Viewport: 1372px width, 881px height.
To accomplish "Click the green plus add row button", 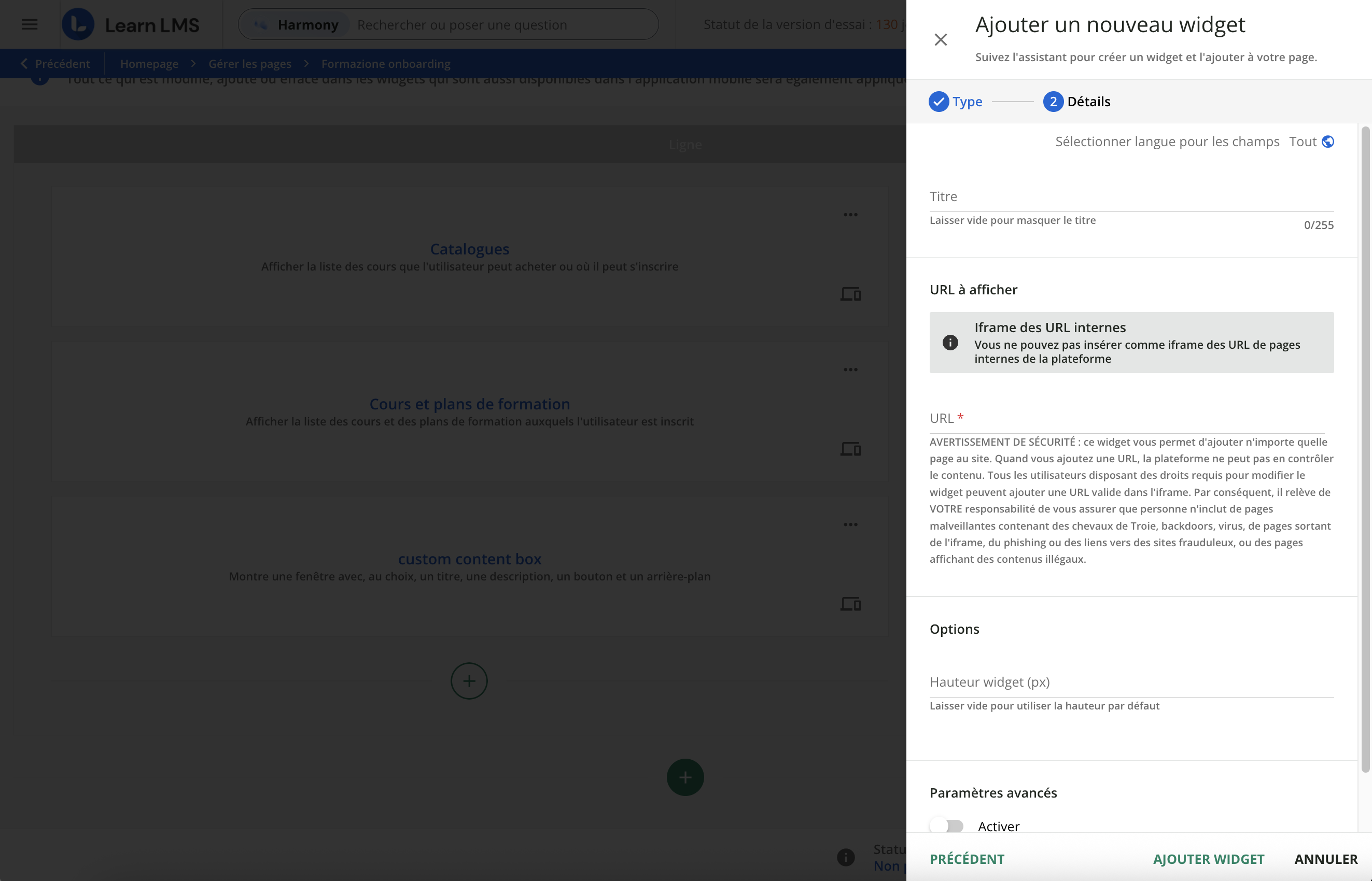I will pyautogui.click(x=684, y=777).
